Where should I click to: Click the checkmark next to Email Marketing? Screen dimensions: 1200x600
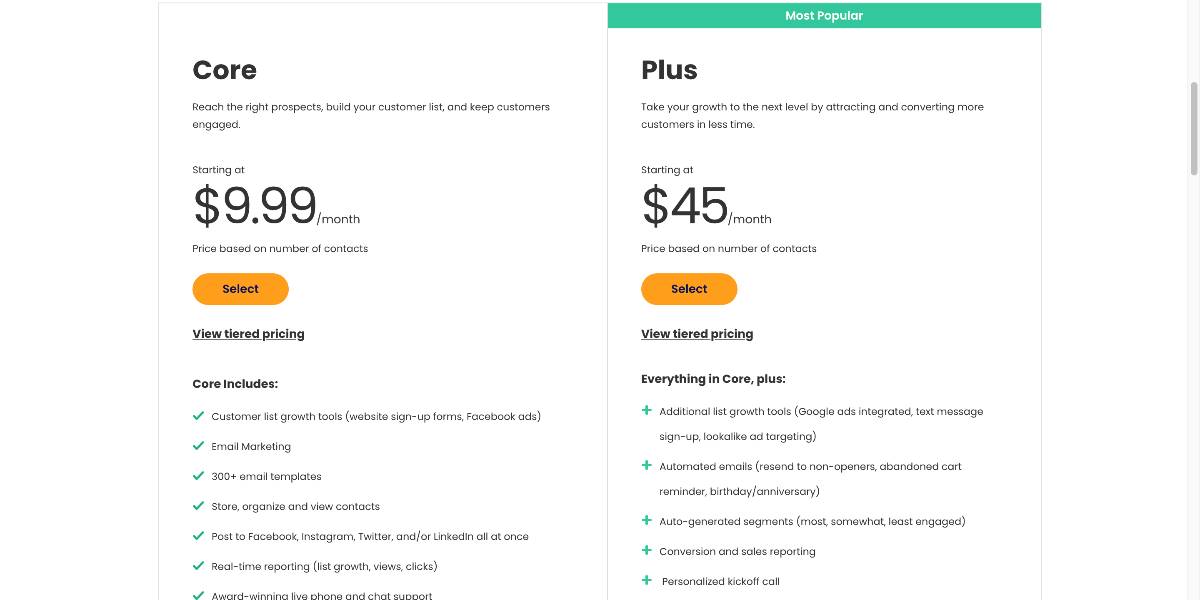pos(198,446)
